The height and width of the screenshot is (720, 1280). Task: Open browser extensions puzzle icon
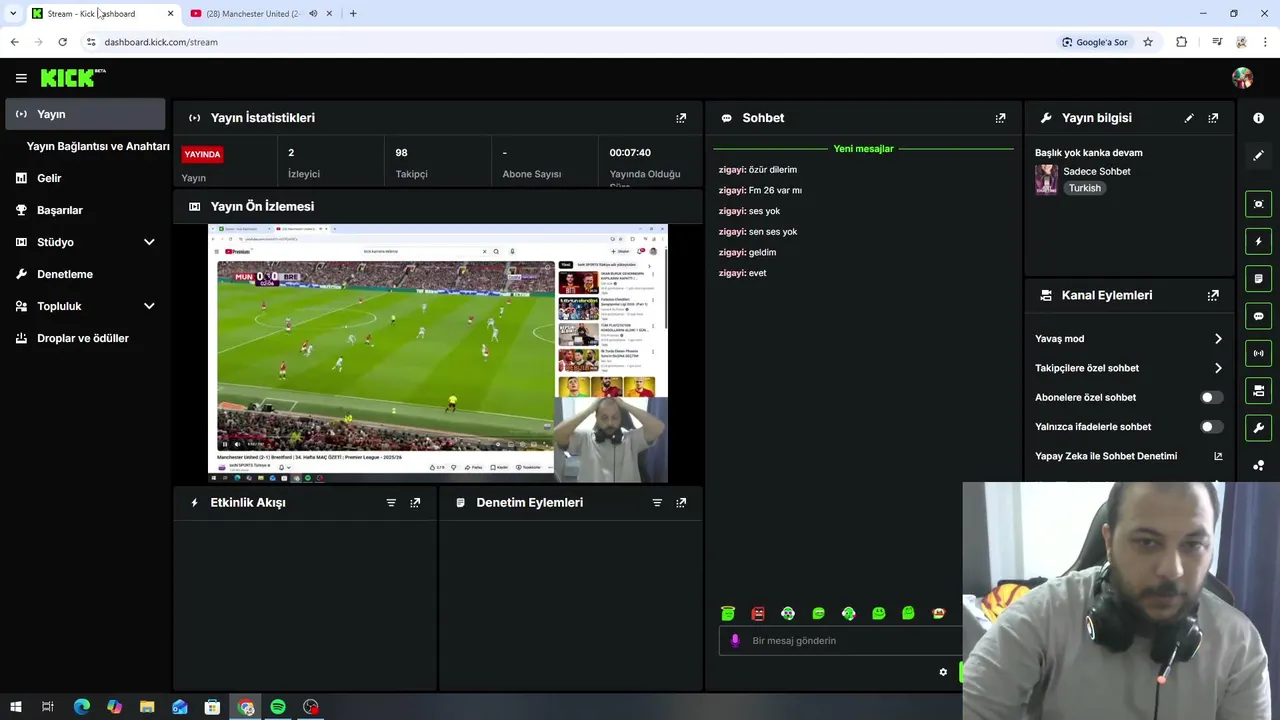[x=1182, y=42]
